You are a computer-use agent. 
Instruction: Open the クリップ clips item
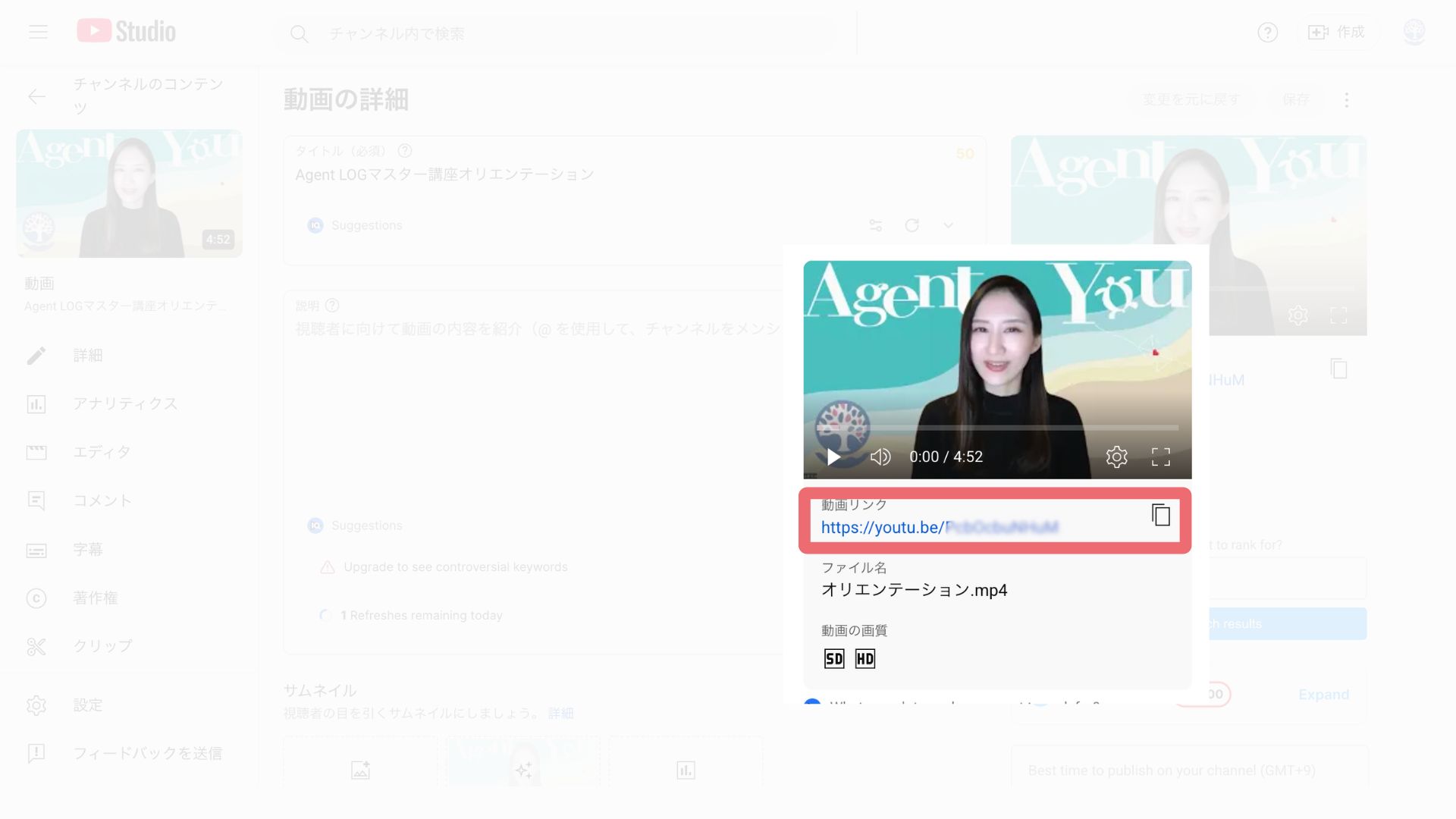(102, 646)
